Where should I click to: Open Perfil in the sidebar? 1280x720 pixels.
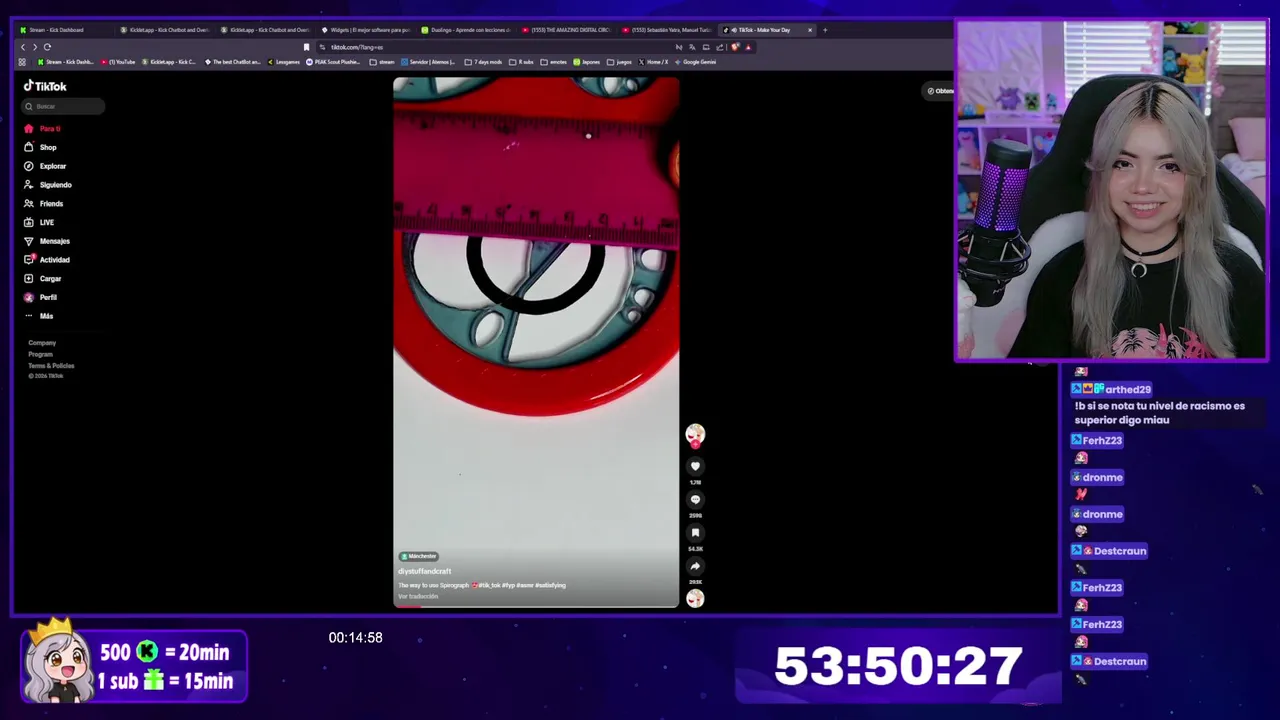pos(40,297)
